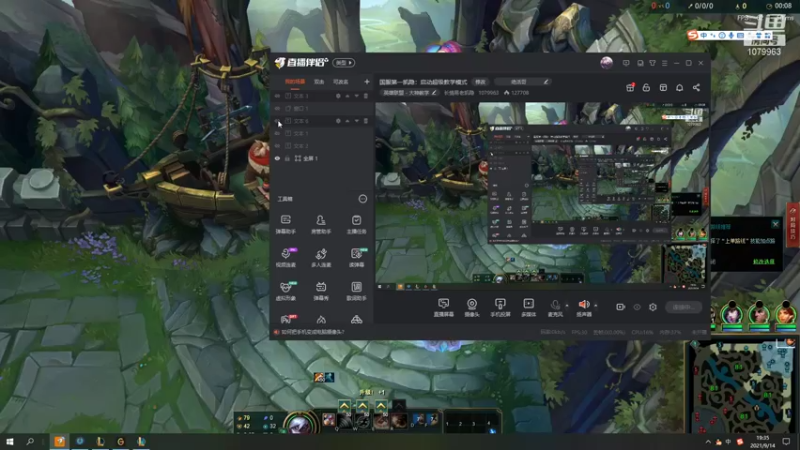Open the settings gear in bottom bar
This screenshot has height=450, width=800.
pyautogui.click(x=653, y=307)
